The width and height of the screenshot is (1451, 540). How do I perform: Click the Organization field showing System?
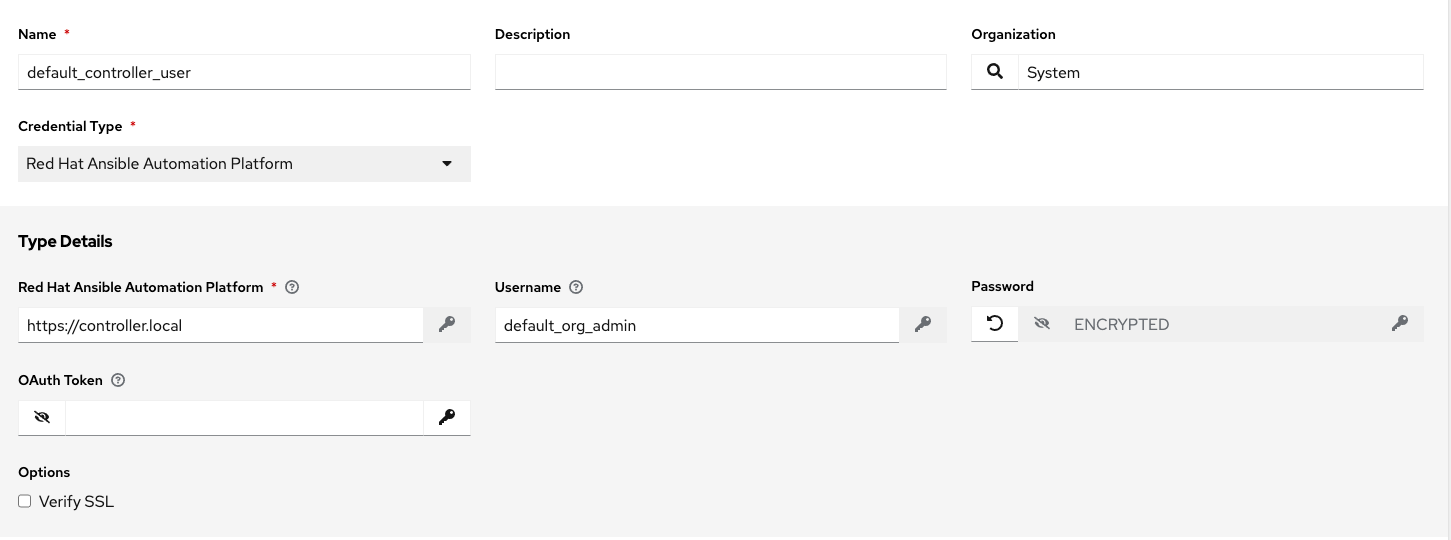(1220, 72)
